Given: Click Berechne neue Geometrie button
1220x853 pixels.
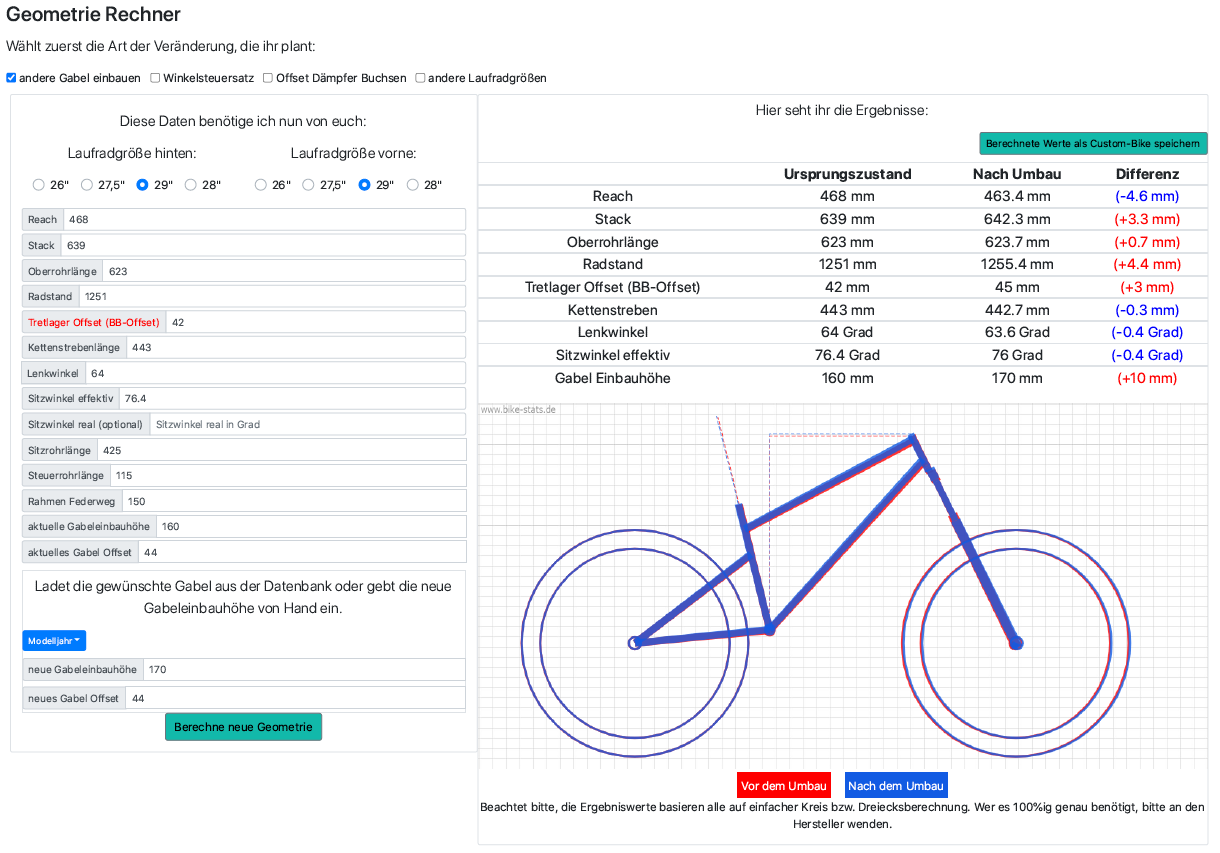Looking at the screenshot, I should pyautogui.click(x=243, y=727).
